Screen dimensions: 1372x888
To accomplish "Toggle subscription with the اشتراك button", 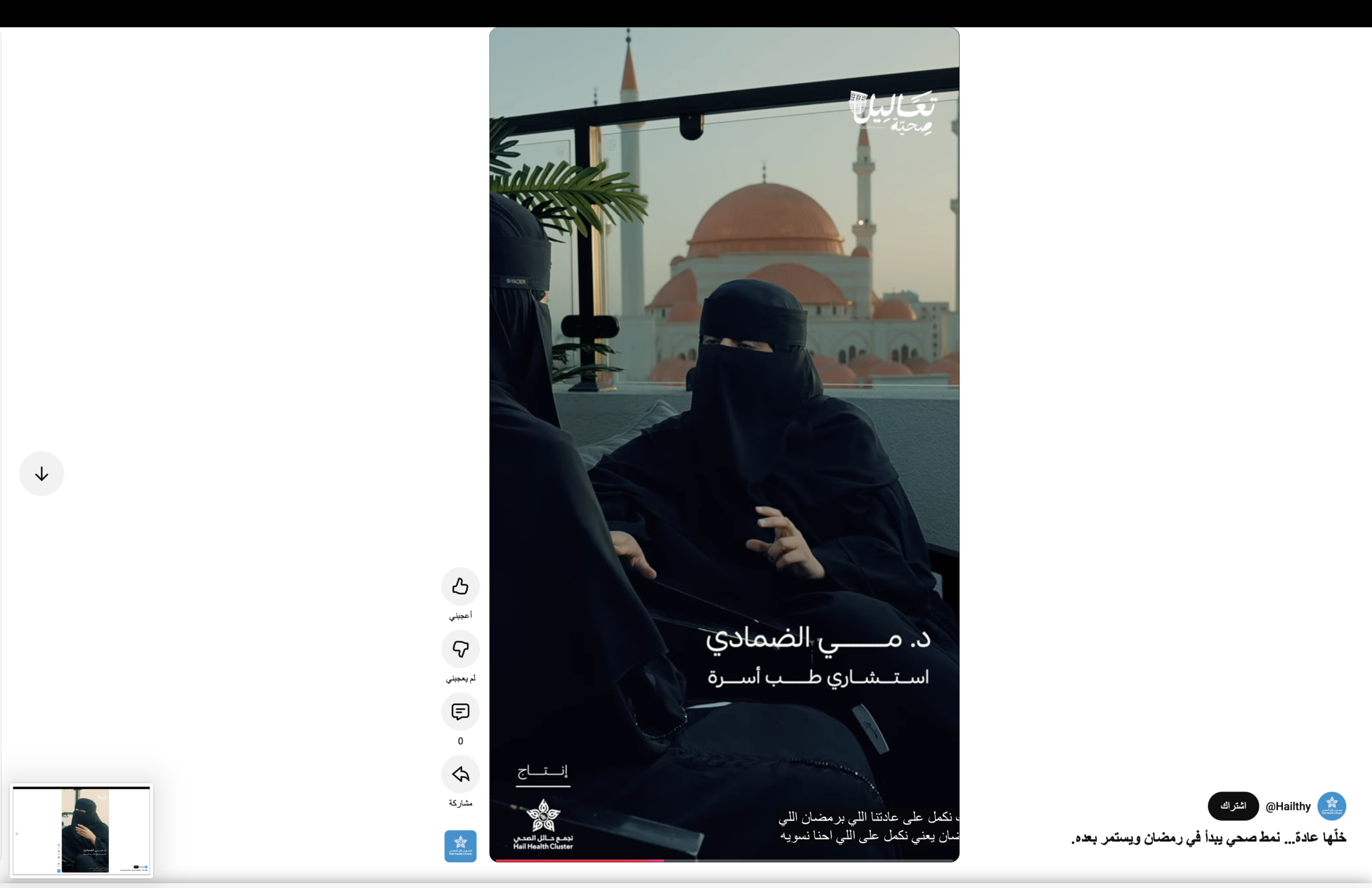I will pos(1233,806).
